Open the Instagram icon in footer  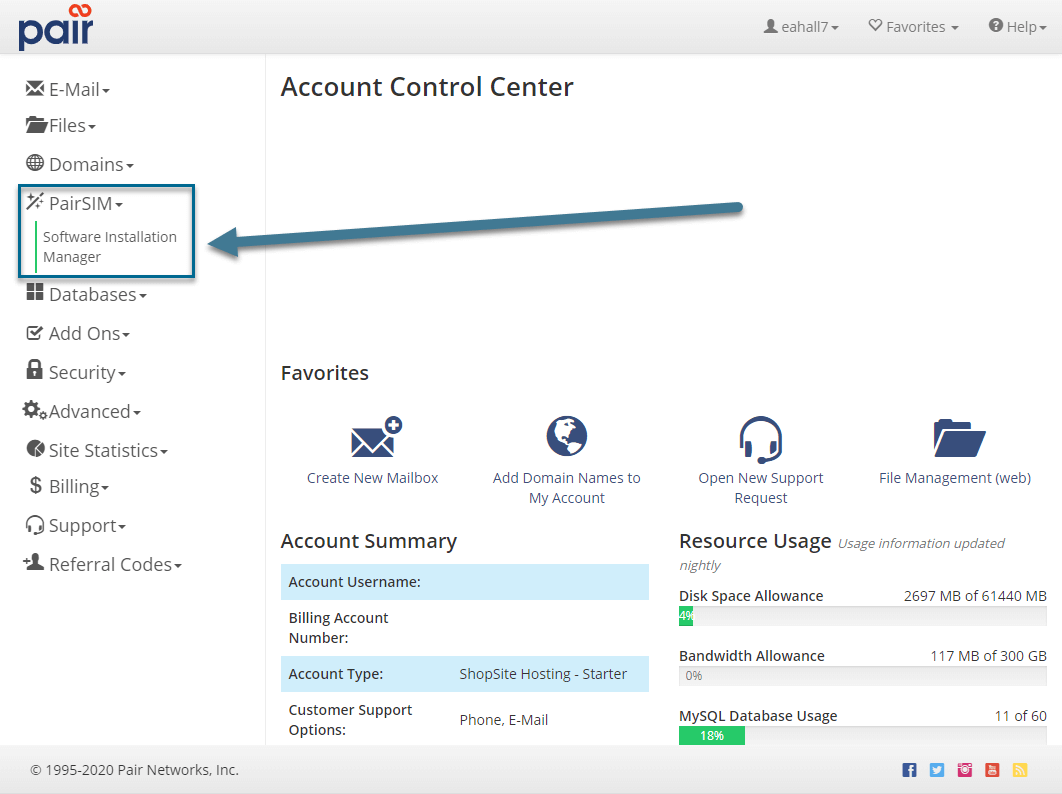pyautogui.click(x=965, y=770)
